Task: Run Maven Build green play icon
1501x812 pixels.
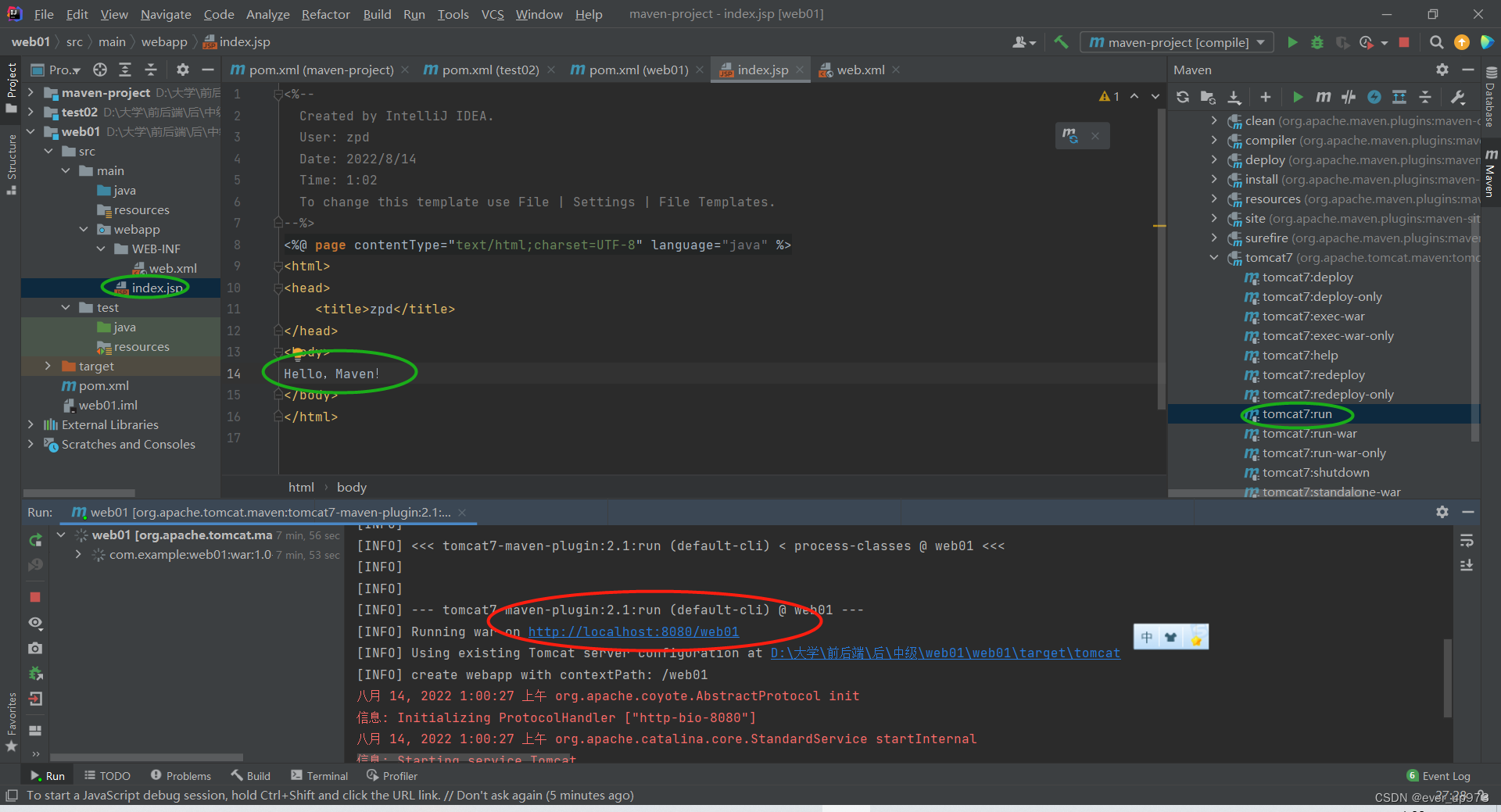Action: 1298,97
